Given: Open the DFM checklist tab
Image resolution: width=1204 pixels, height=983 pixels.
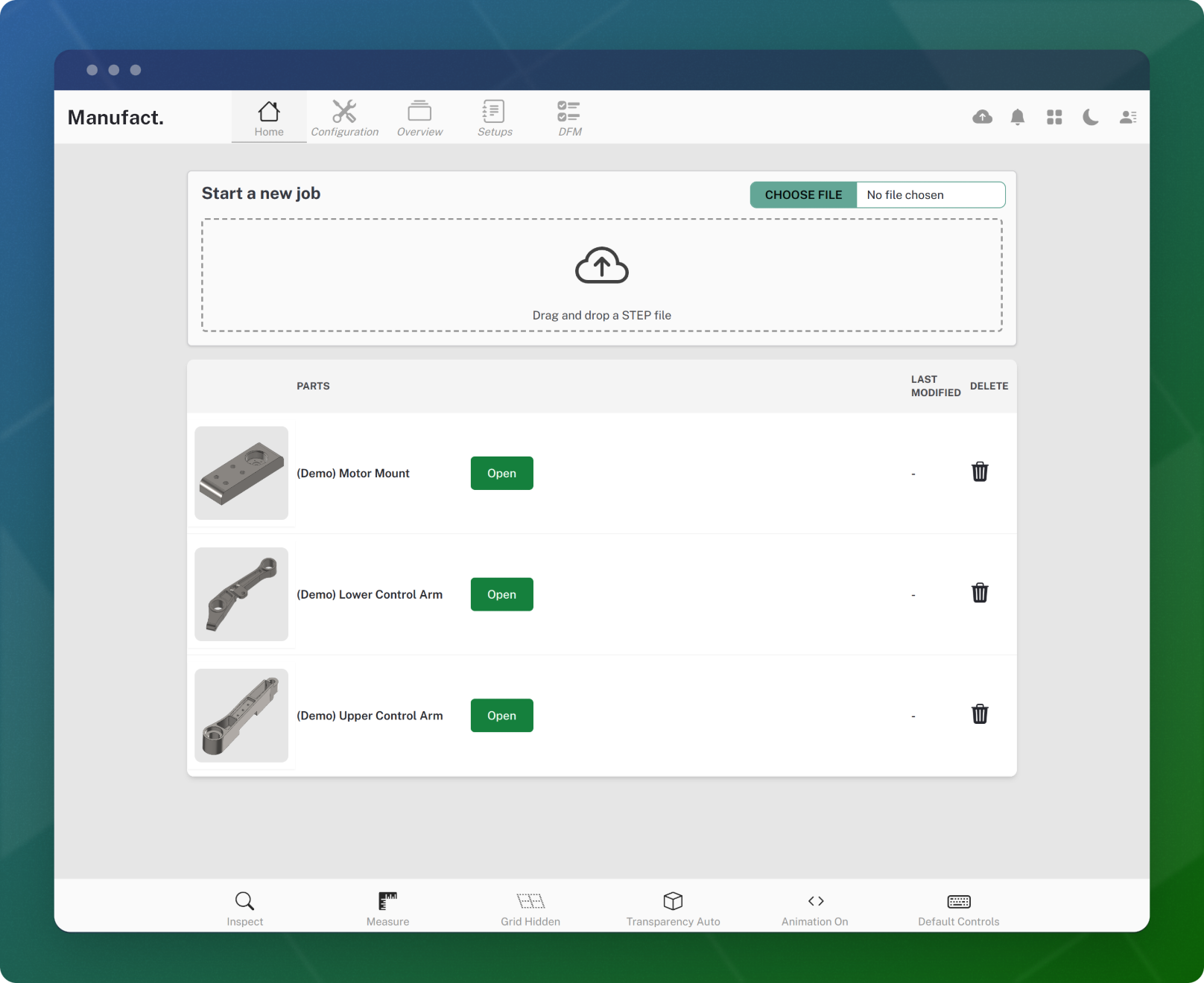Looking at the screenshot, I should point(570,118).
